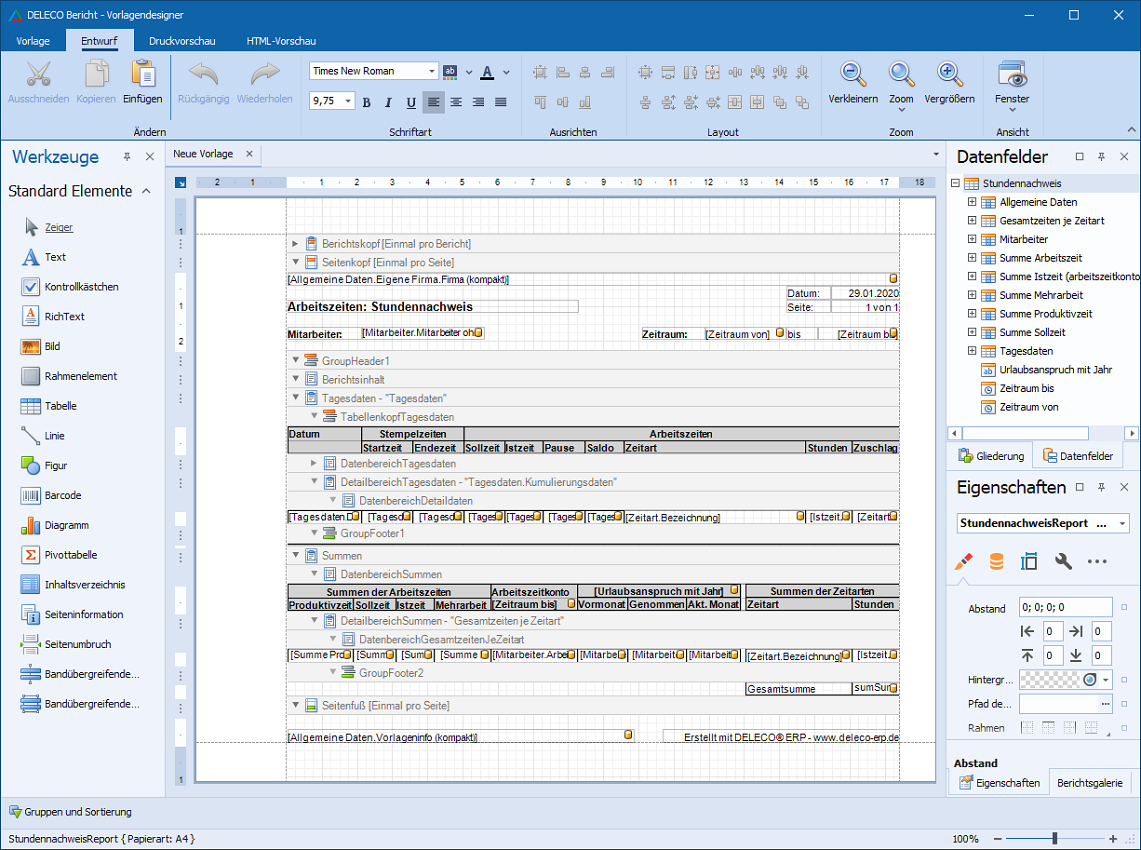
Task: Open Gruppen und Sortierung panel
Action: pyautogui.click(x=70, y=812)
